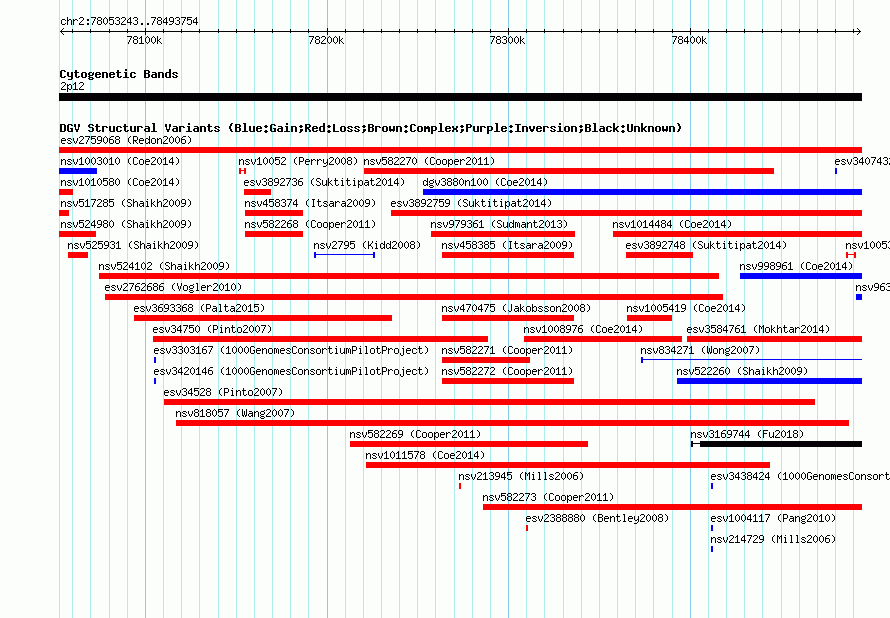Click the 78200k ruler position label
The image size is (890, 618).
click(326, 40)
